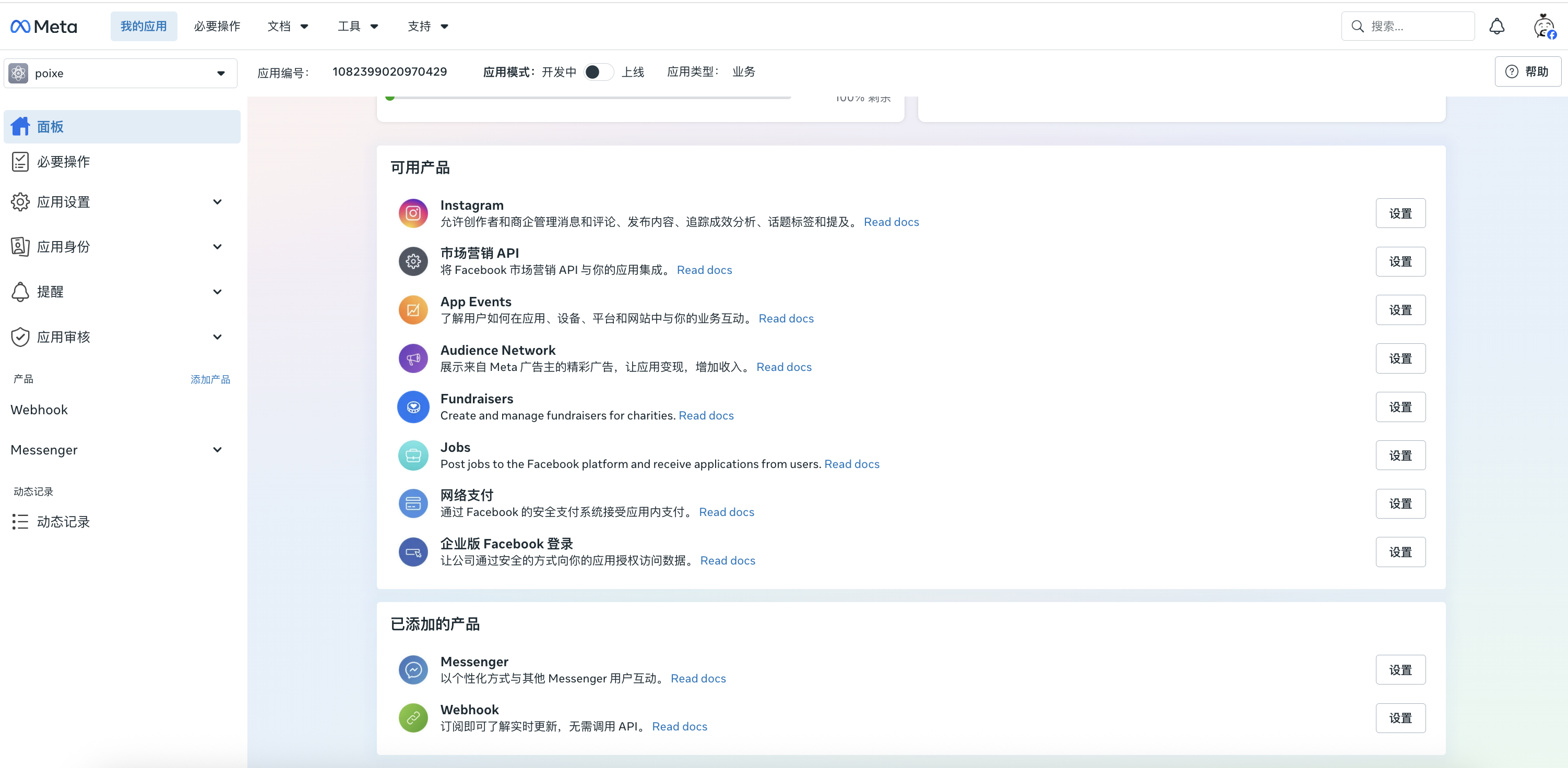1568x768 pixels.
Task: Click the 应用身份 badge icon
Action: (x=20, y=246)
